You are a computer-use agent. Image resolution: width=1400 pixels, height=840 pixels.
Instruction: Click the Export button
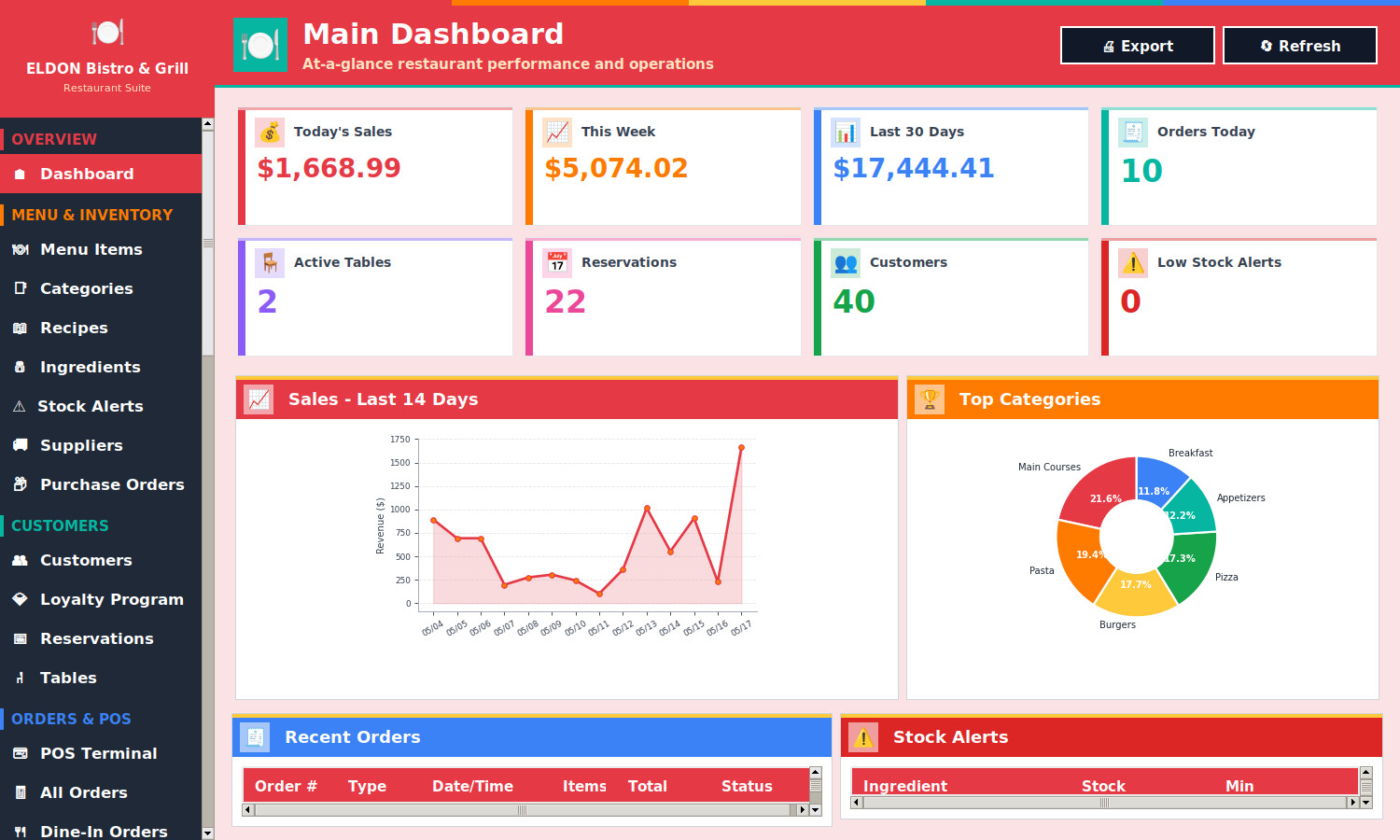tap(1137, 46)
